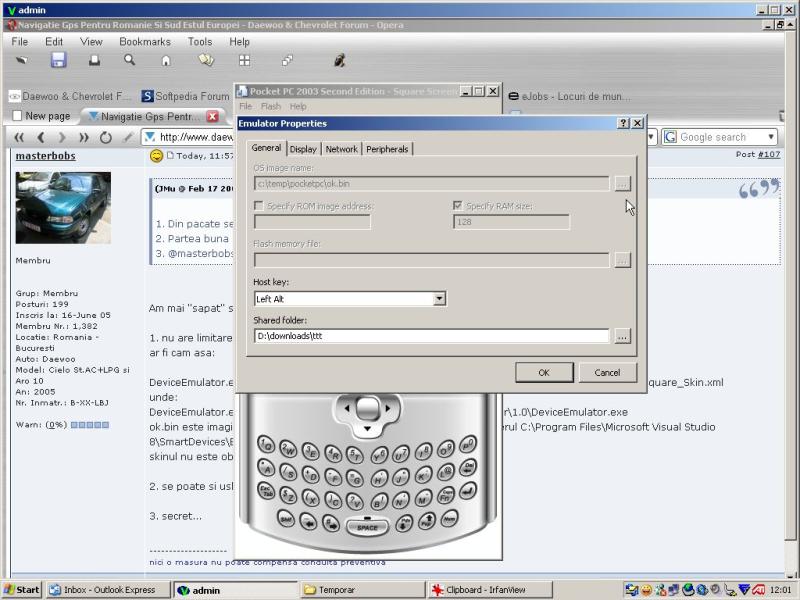Open the Peripherals tab
Screen dimensions: 800x600
(387, 149)
